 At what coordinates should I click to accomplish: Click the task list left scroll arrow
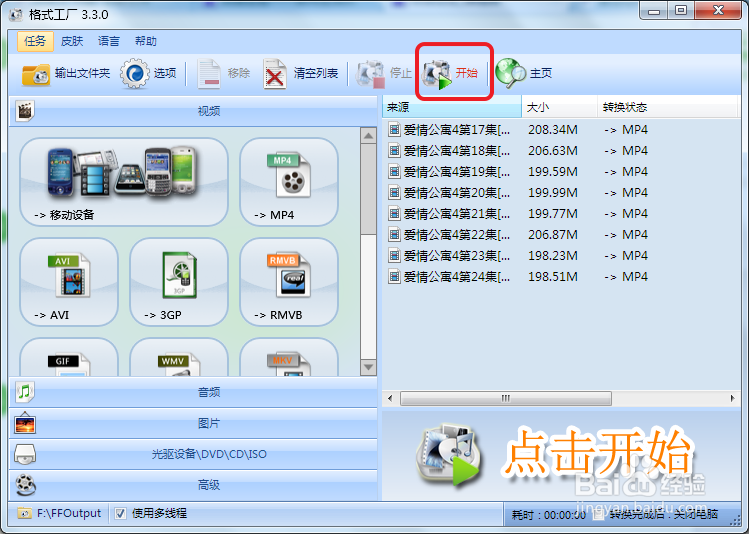[x=390, y=398]
